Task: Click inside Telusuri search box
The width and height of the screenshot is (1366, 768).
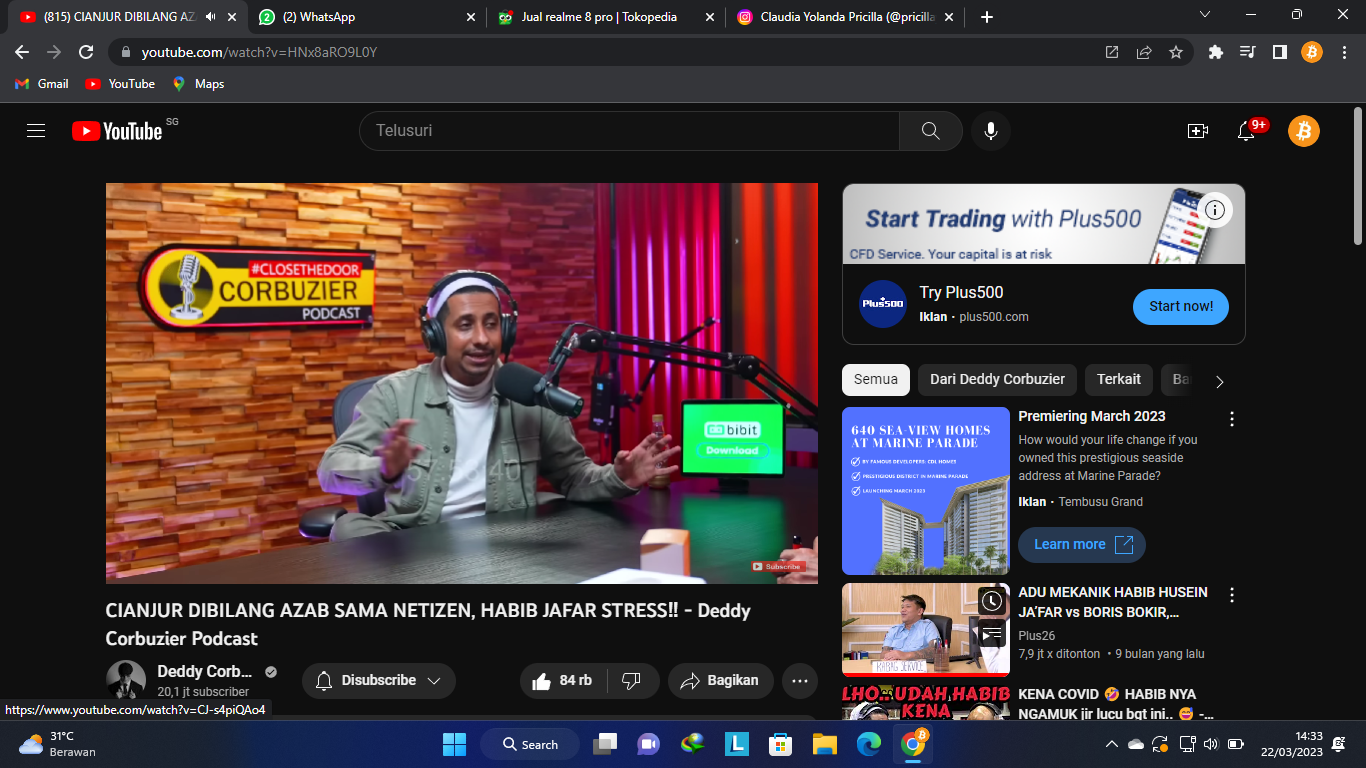Action: 629,131
